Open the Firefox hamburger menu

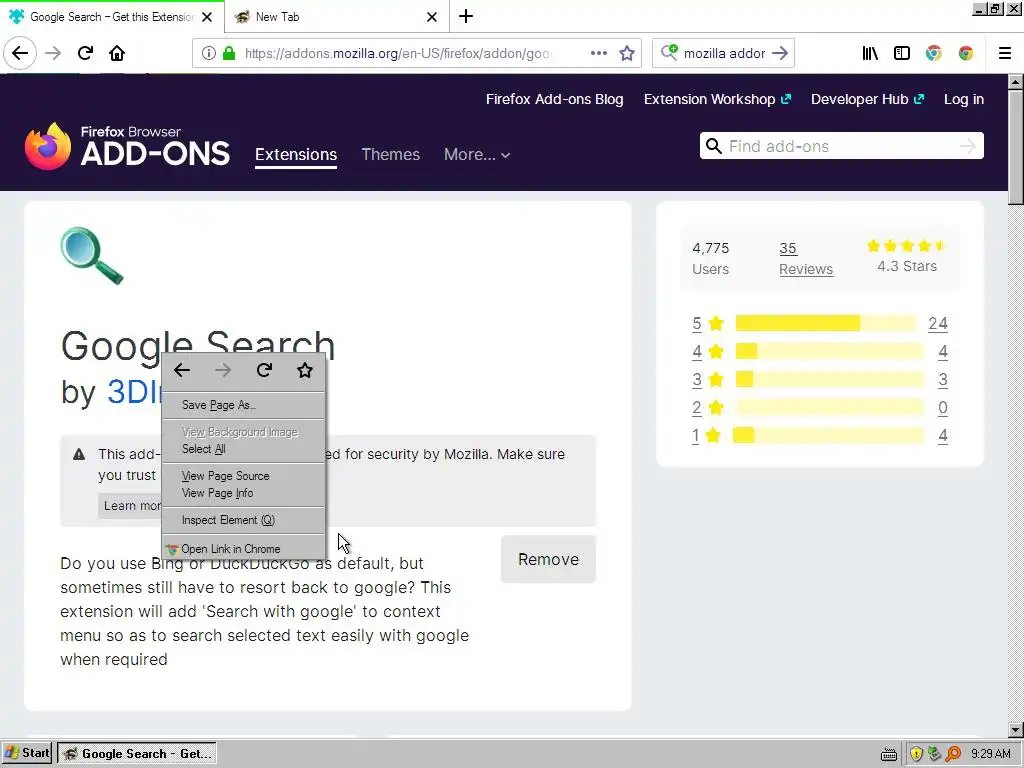[x=1004, y=53]
